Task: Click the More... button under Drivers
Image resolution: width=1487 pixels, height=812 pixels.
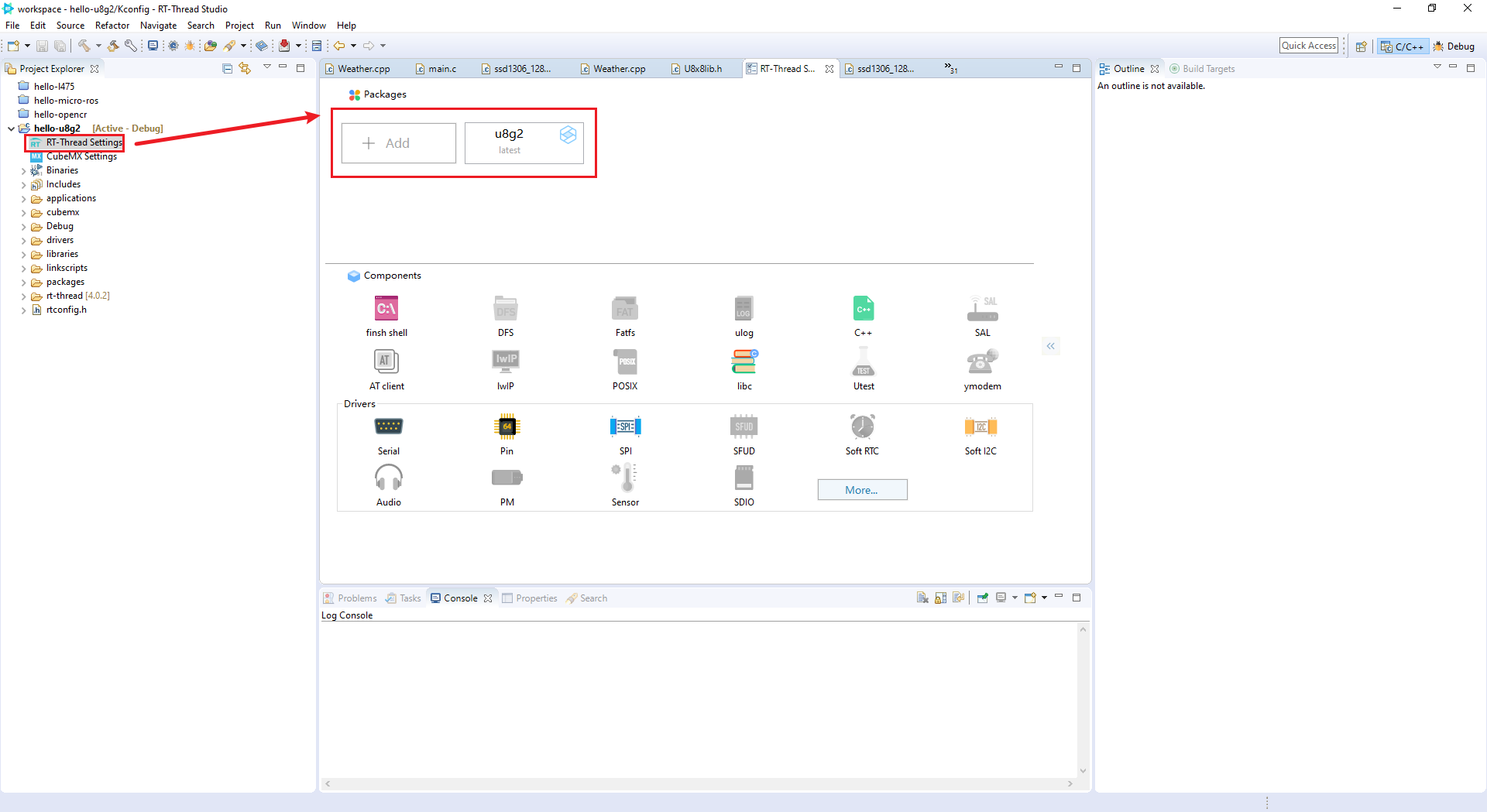Action: tap(862, 489)
